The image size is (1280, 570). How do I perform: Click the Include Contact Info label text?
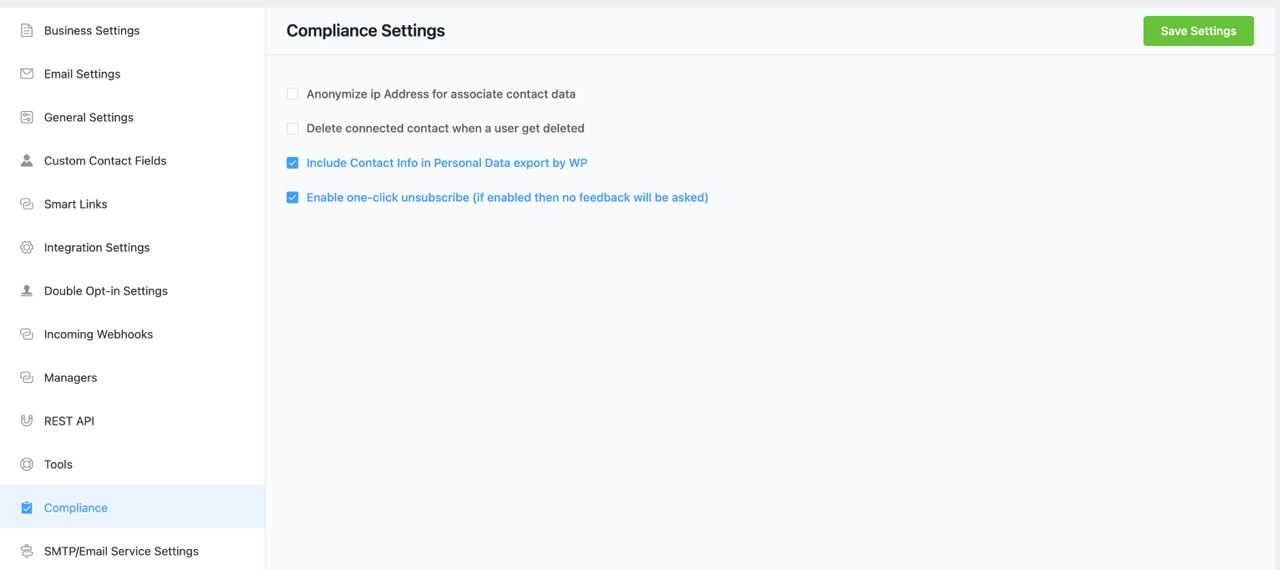click(x=446, y=163)
